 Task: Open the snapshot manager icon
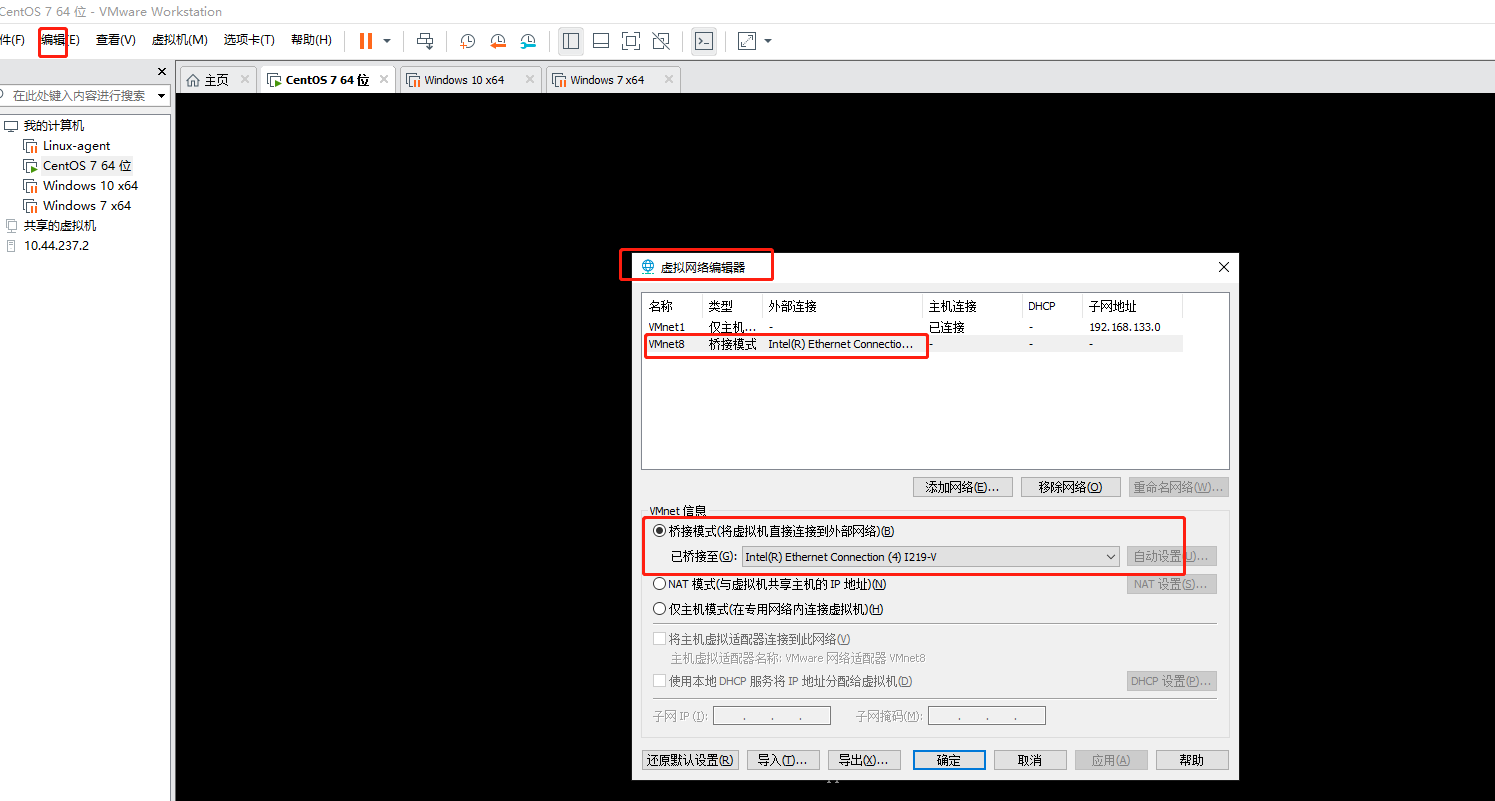tap(528, 41)
